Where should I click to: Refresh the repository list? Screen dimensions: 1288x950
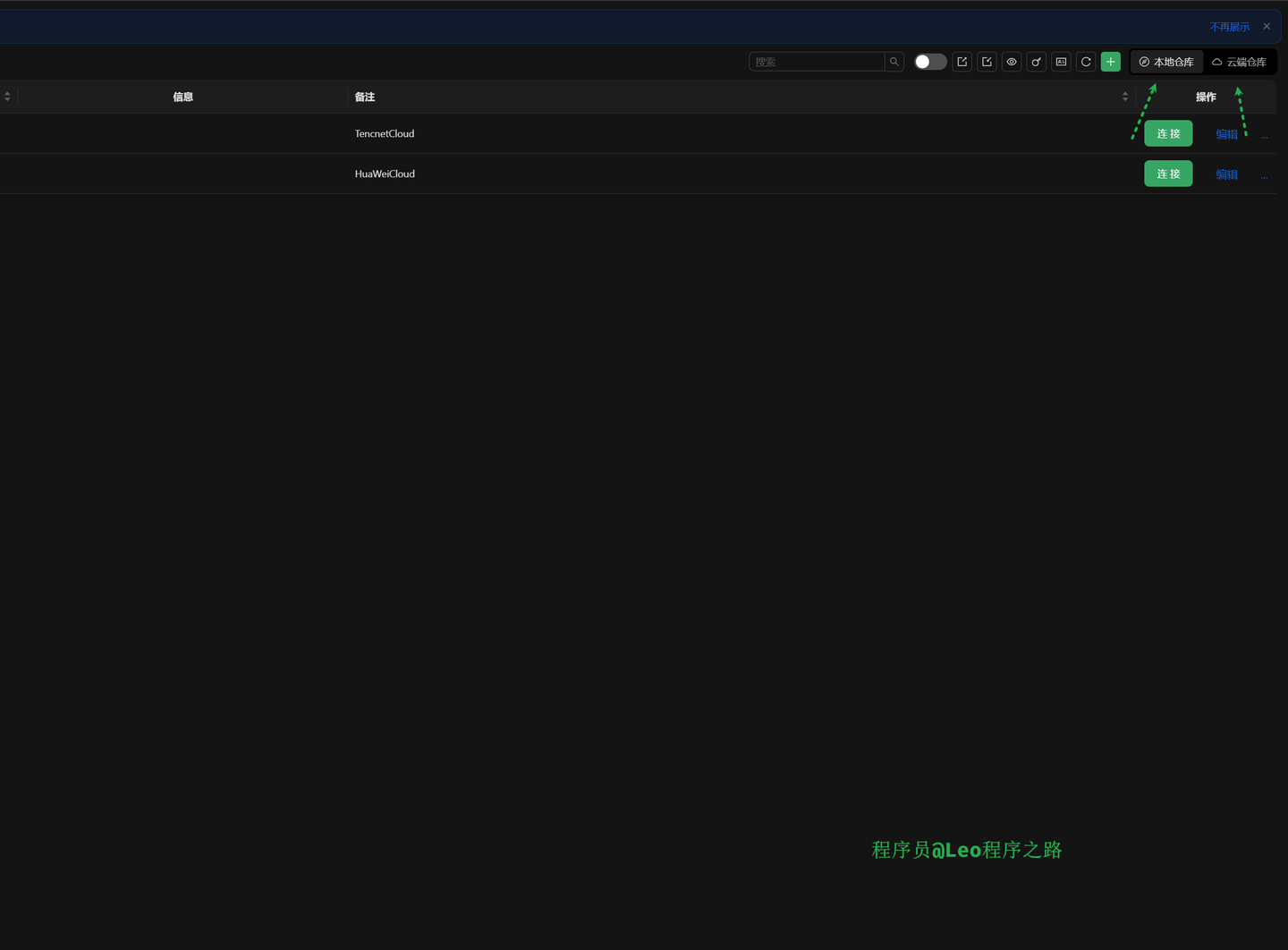[x=1086, y=61]
